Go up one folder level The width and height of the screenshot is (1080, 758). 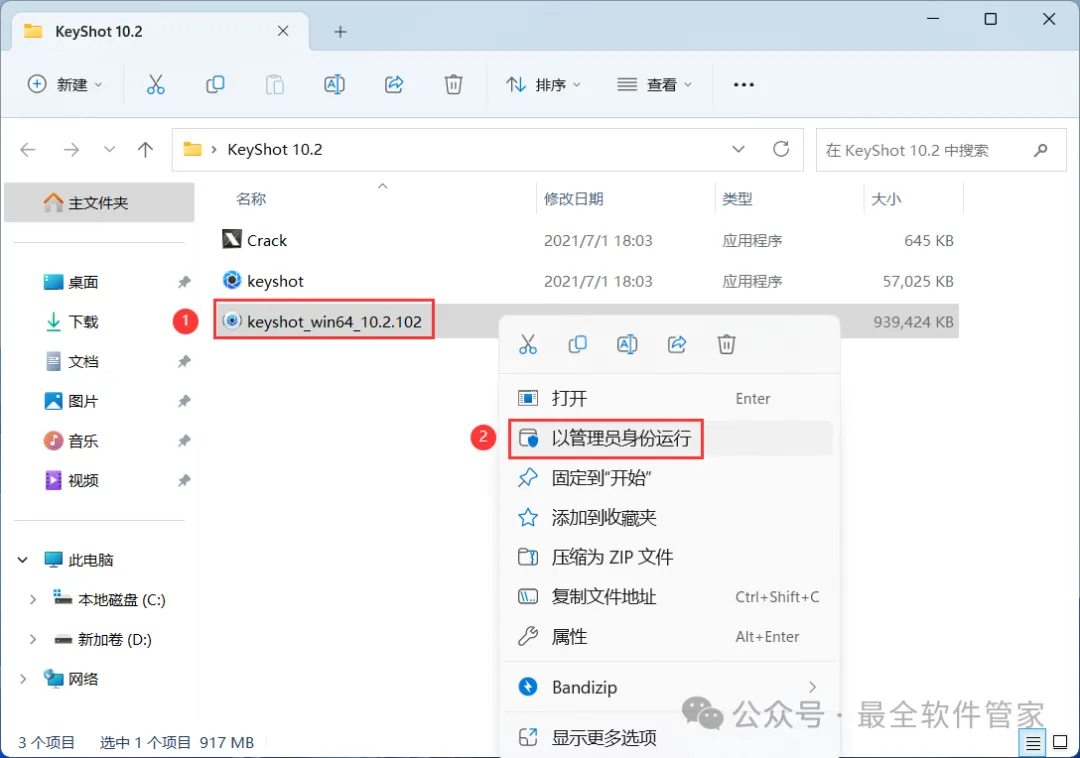pyautogui.click(x=145, y=149)
